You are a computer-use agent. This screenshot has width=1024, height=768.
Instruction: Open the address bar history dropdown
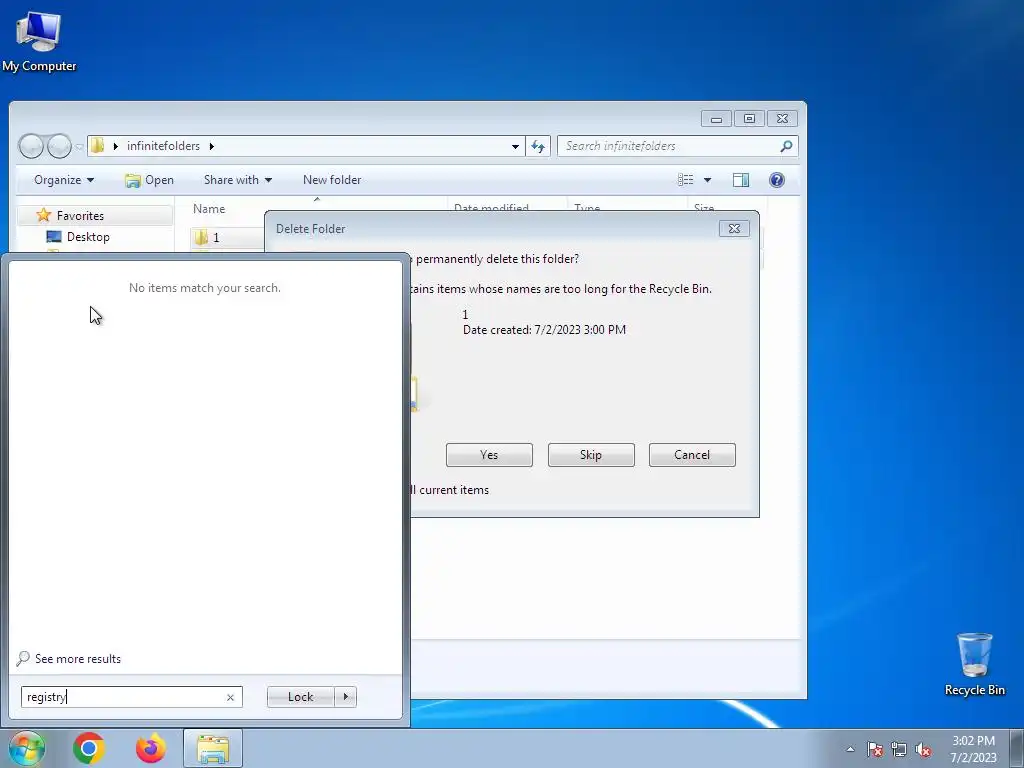pyautogui.click(x=515, y=146)
